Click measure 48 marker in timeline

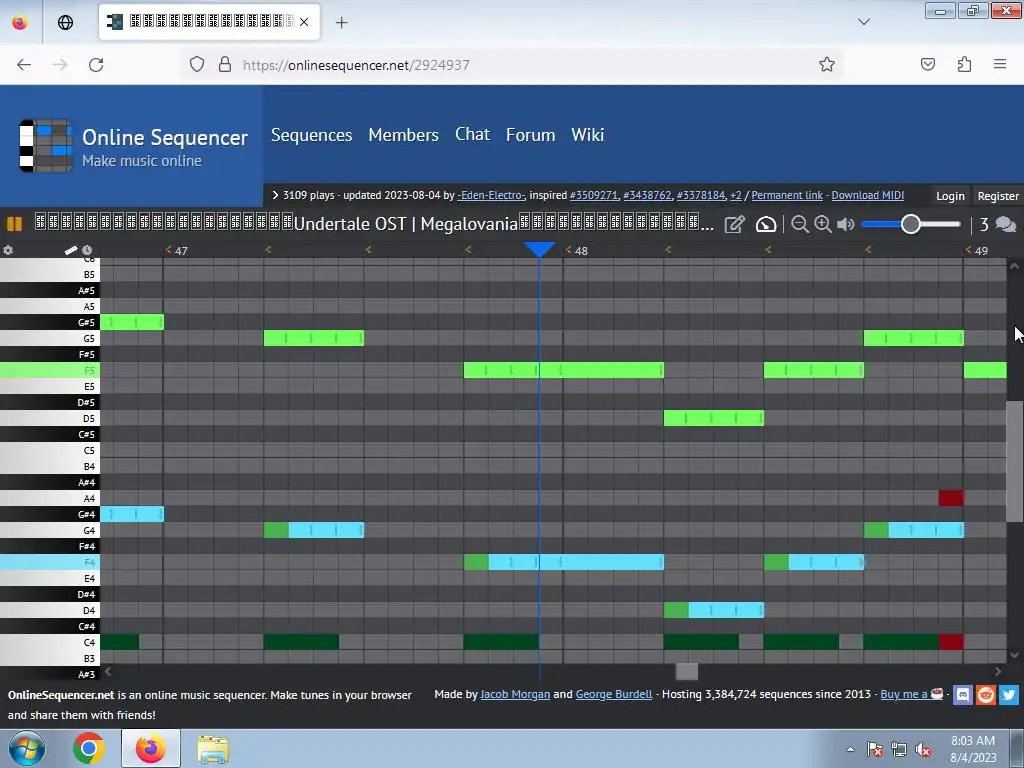[x=577, y=251]
